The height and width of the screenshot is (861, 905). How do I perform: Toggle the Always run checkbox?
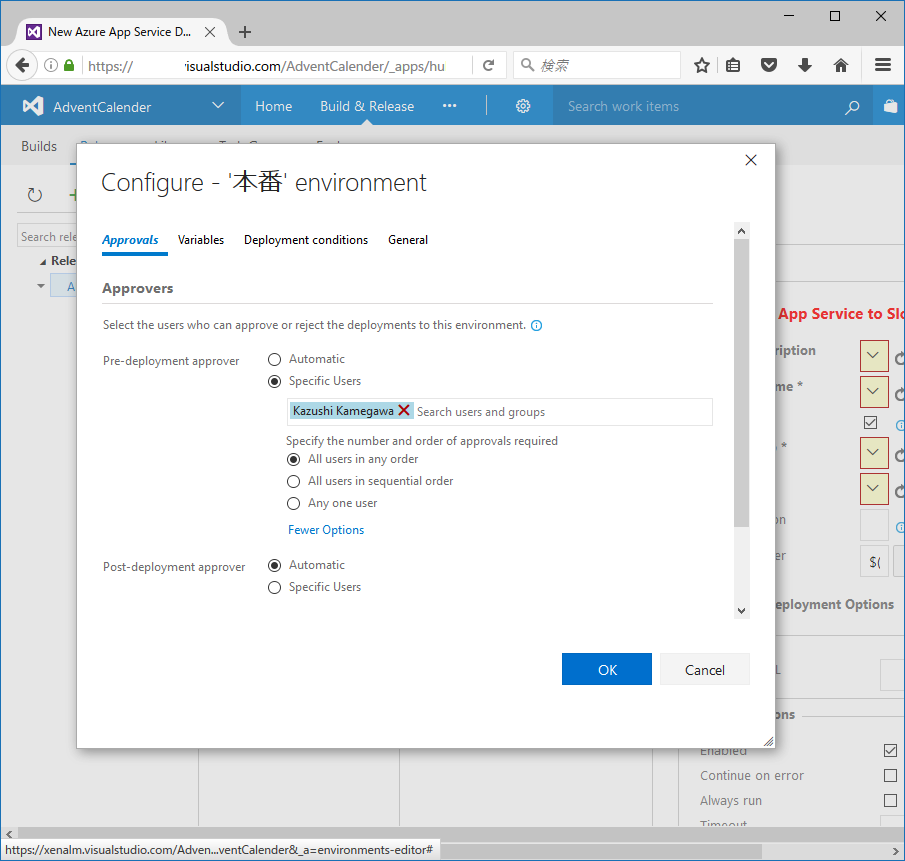890,800
